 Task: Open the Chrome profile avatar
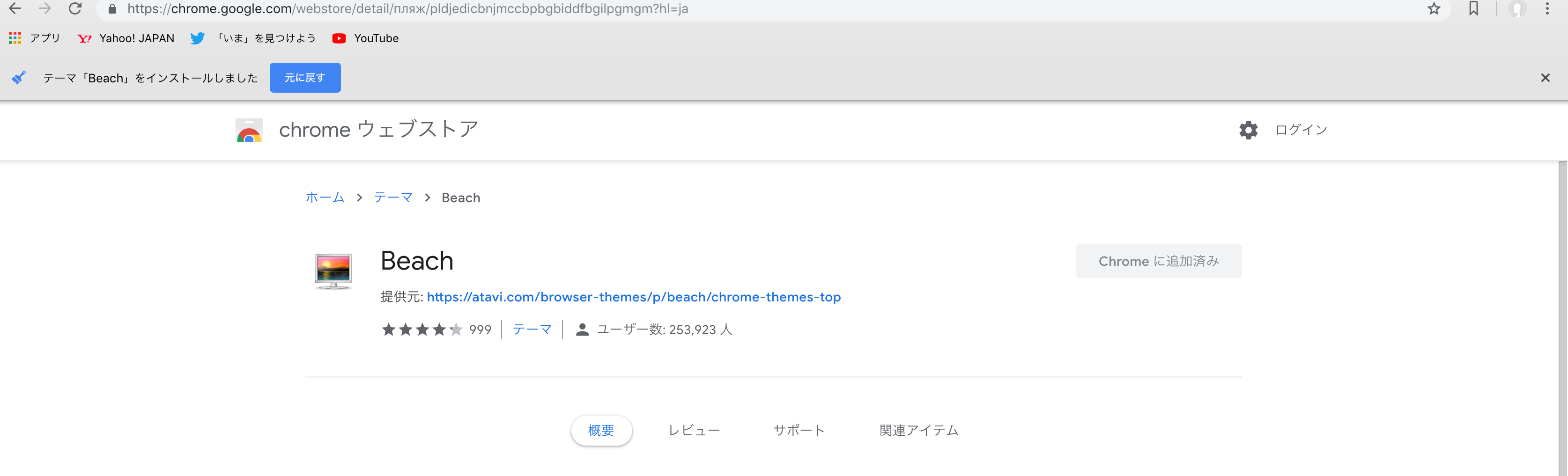(1517, 8)
